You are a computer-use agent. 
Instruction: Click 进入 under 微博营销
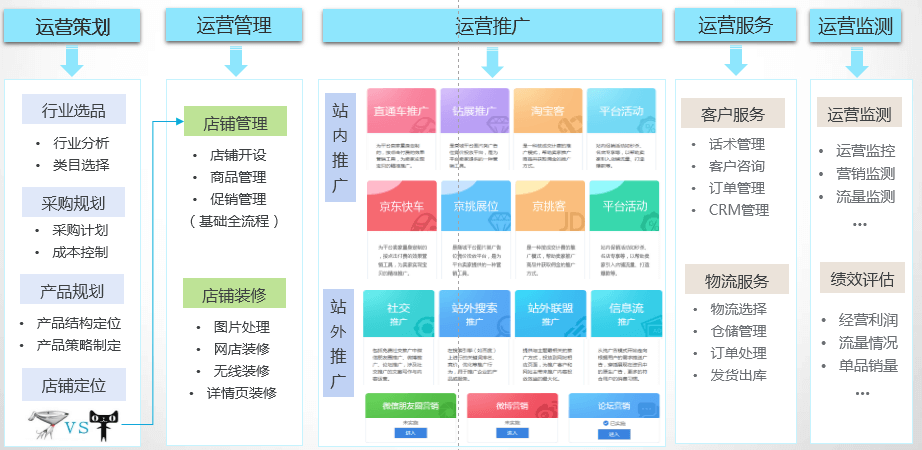[512, 434]
